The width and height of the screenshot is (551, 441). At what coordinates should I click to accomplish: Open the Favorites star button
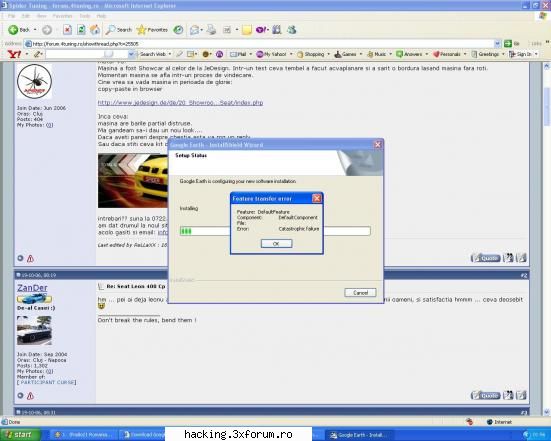click(152, 30)
